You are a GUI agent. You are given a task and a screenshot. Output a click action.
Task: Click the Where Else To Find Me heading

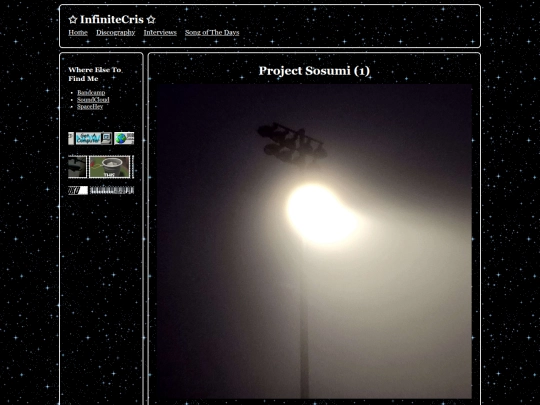coord(95,74)
